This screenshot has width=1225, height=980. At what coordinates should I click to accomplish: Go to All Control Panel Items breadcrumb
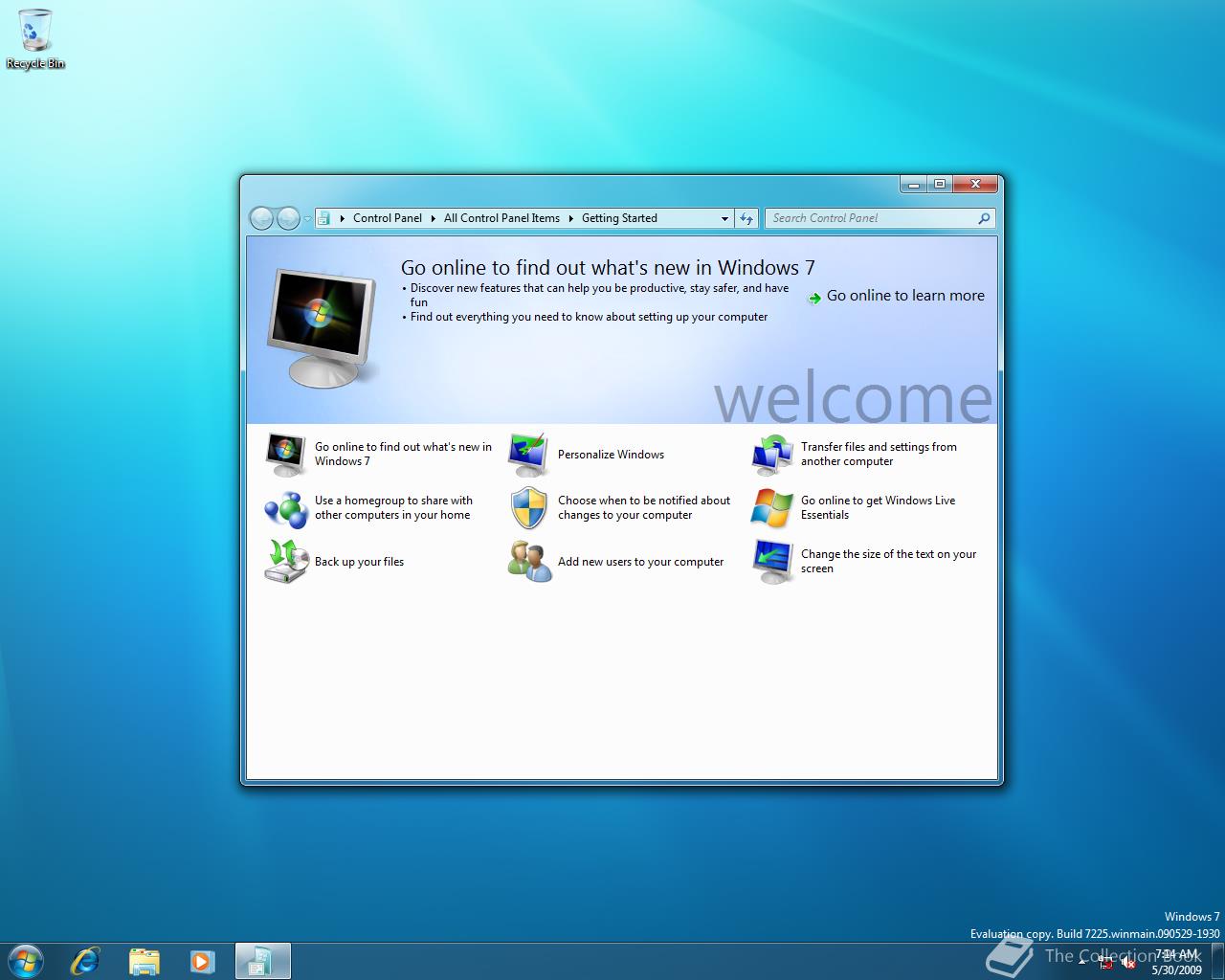click(x=501, y=218)
